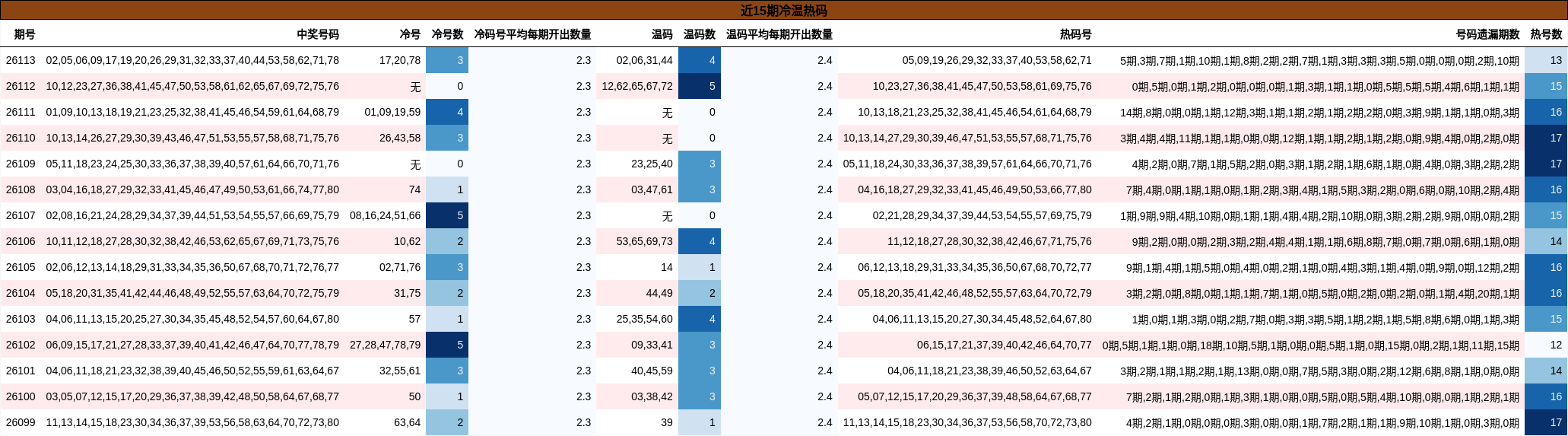
Task: Select period cell 26110
Action: click(21, 138)
